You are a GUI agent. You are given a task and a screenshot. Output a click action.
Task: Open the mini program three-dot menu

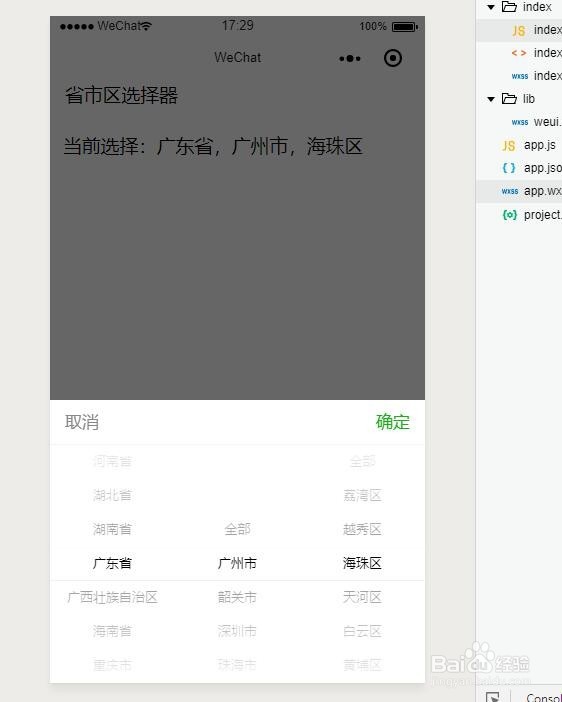coord(350,58)
